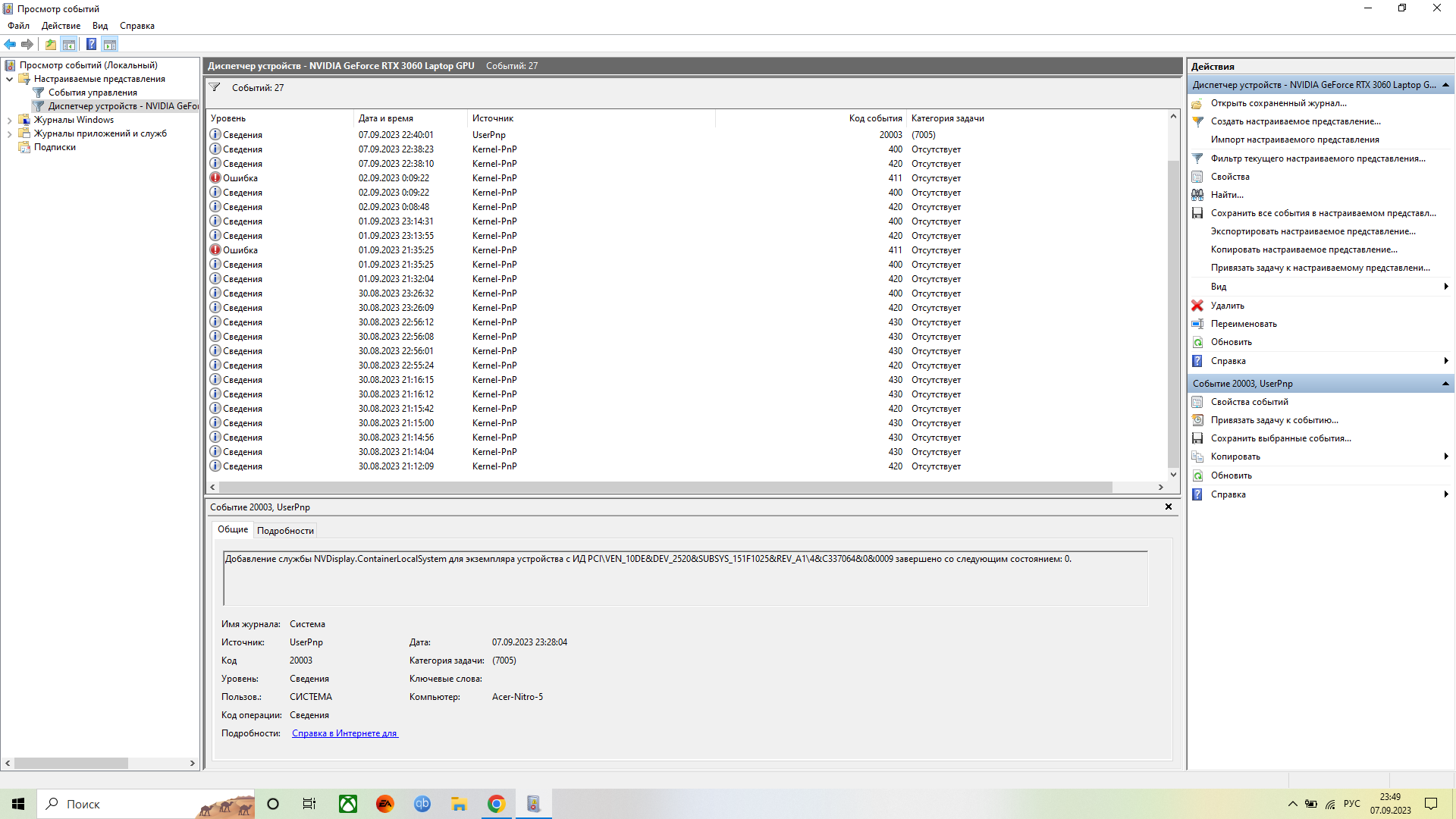Image resolution: width=1456 pixels, height=819 pixels.
Task: Click the error icon of event 01.09.2023 21:35:25
Action: pyautogui.click(x=215, y=250)
